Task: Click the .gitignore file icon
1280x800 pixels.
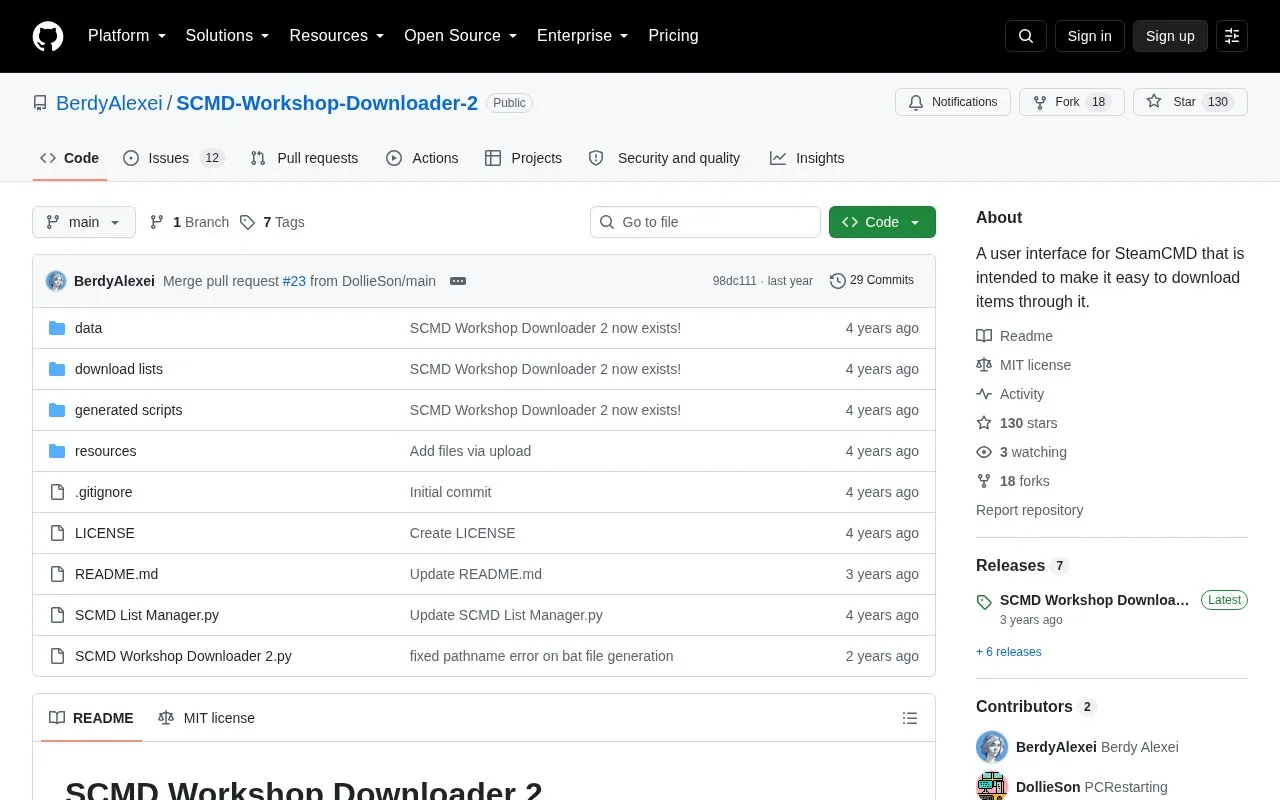Action: tap(57, 492)
